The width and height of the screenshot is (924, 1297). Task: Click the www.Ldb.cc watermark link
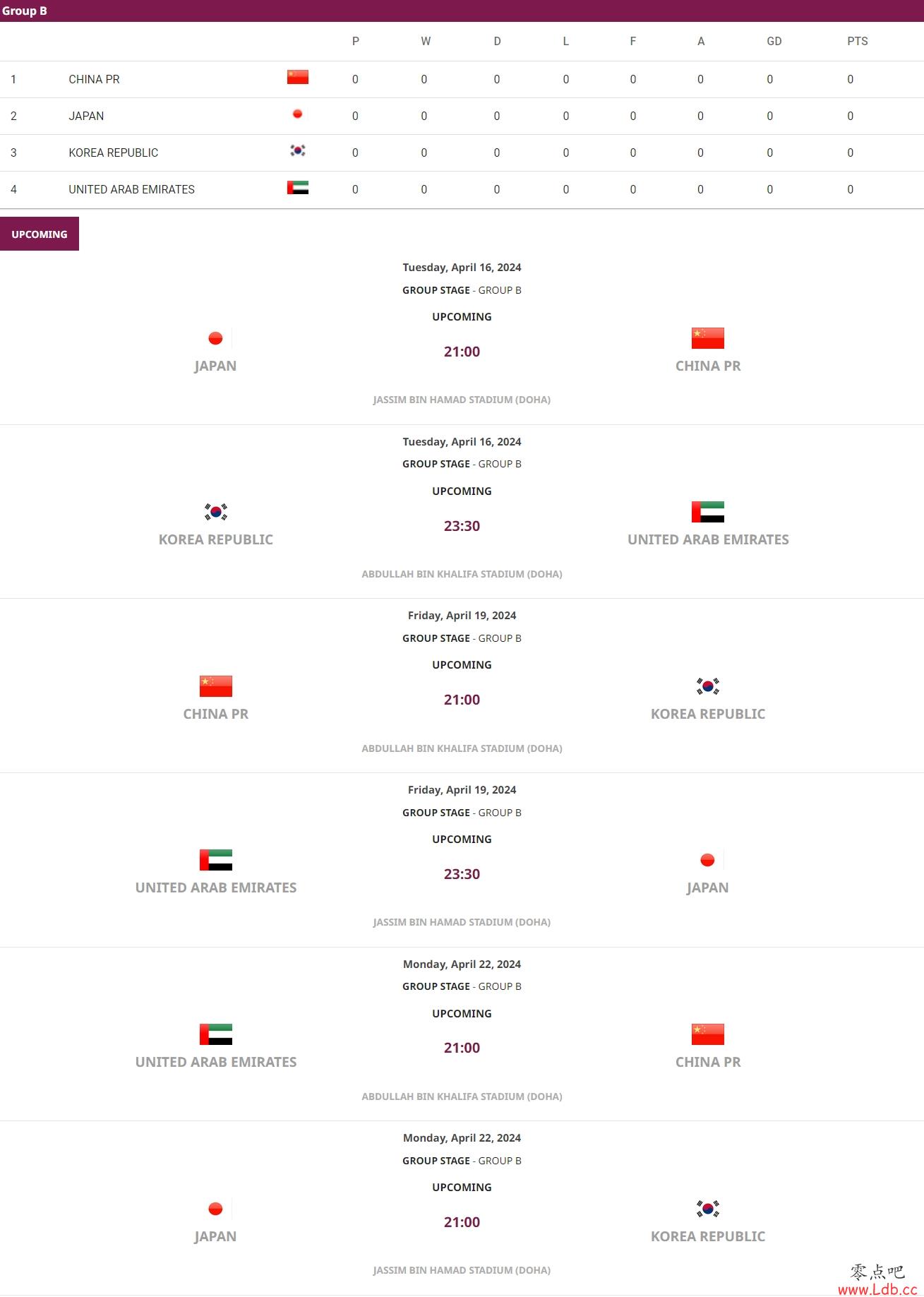tap(877, 1289)
